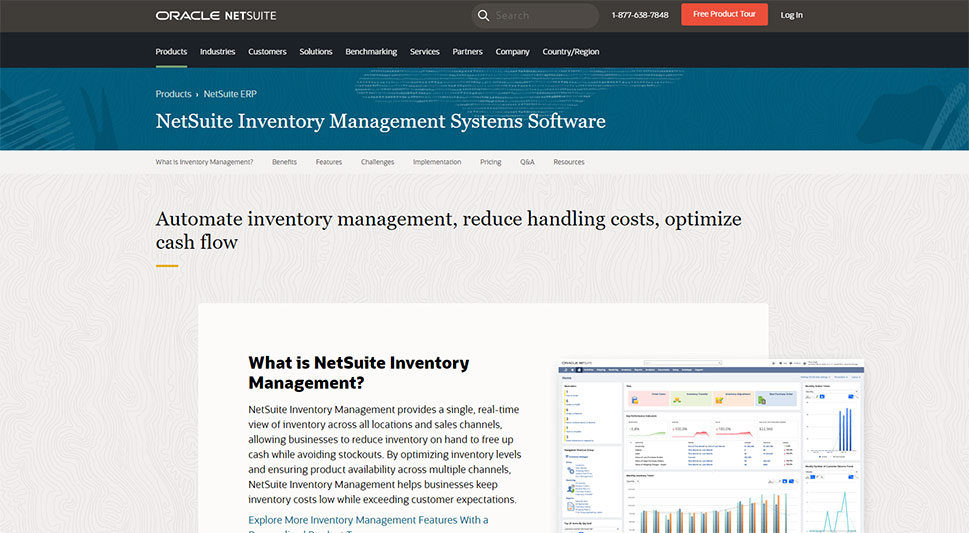Open the Log In link
This screenshot has height=533, width=969.
pyautogui.click(x=792, y=15)
